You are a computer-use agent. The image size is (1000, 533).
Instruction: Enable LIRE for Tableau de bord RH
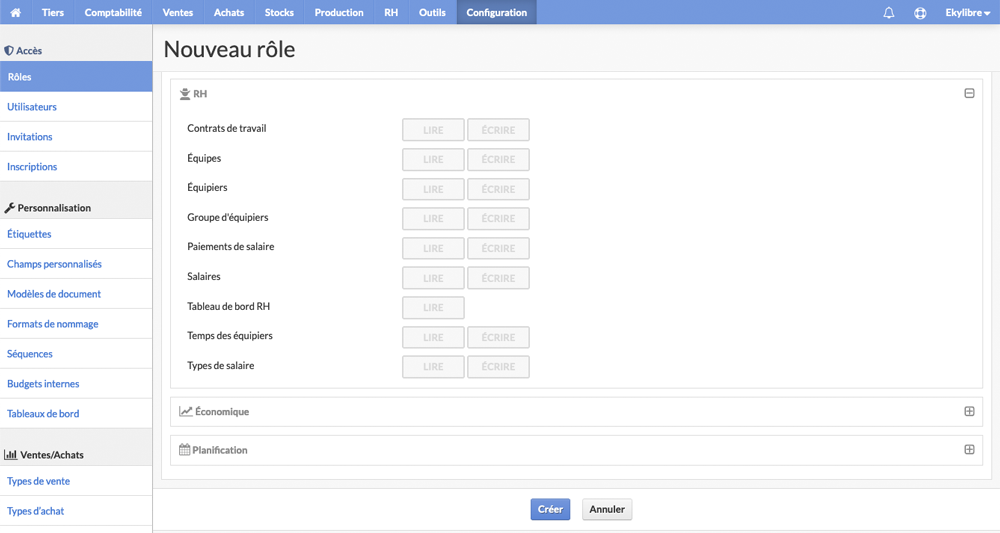pyautogui.click(x=433, y=307)
